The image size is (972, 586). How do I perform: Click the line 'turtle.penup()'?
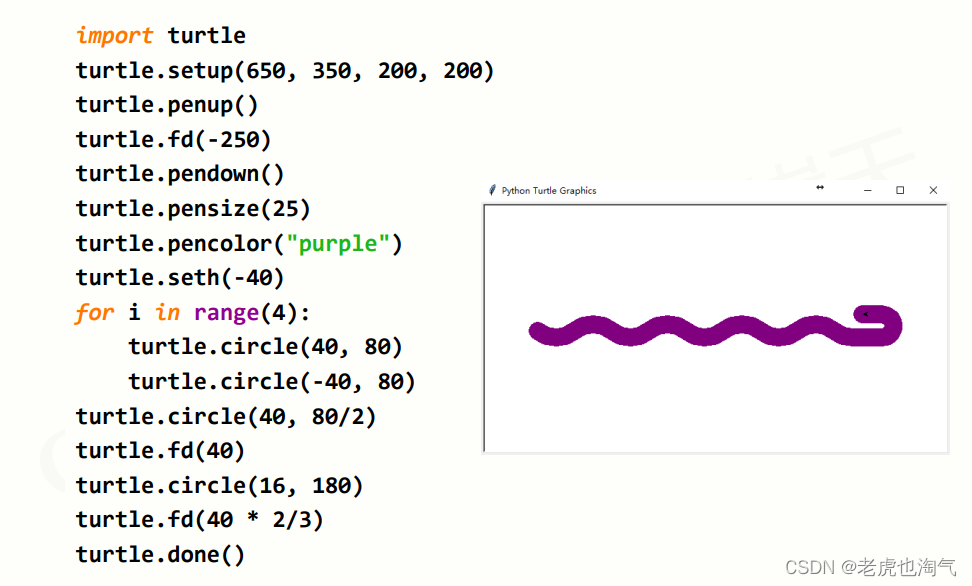tap(167, 105)
